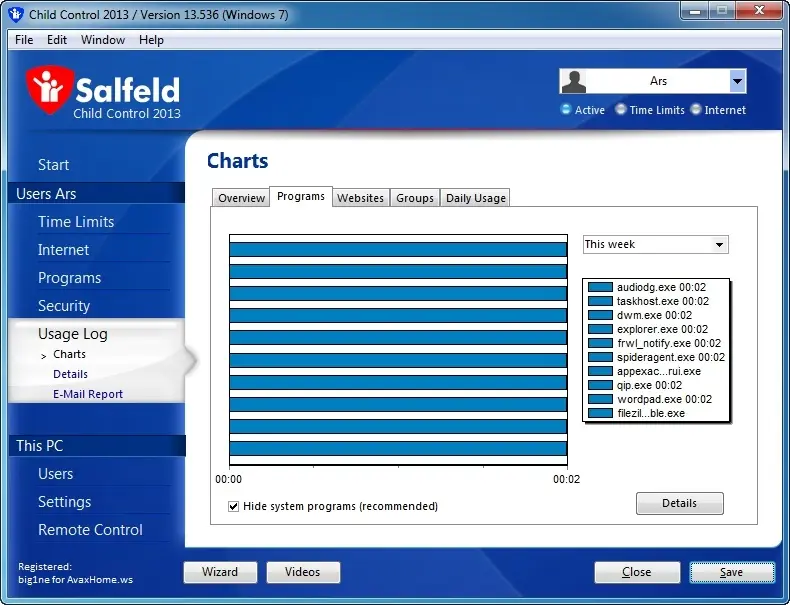
Task: Switch to the Websites tab
Action: [x=360, y=198]
